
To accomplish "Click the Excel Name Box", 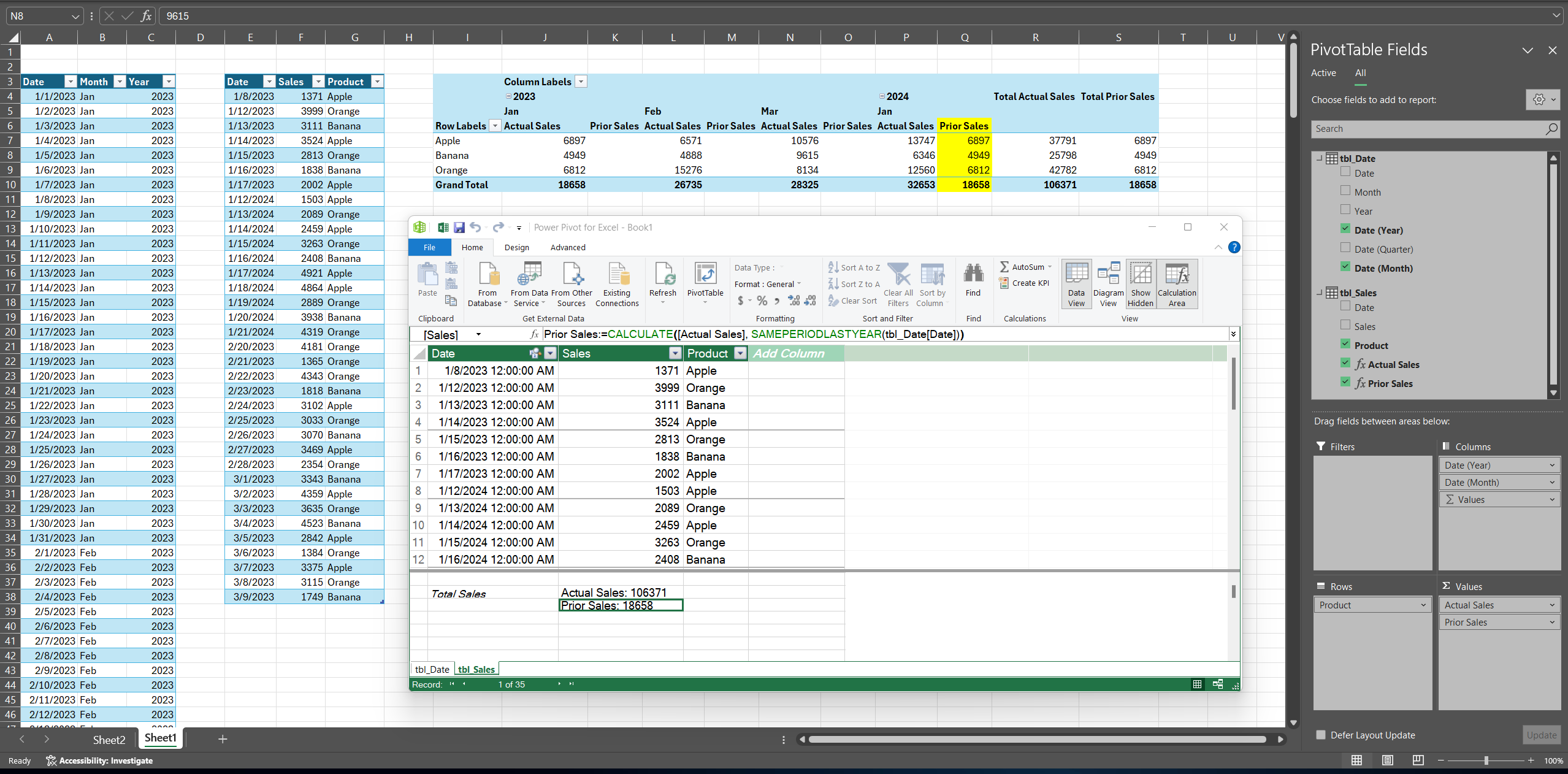I will click(44, 16).
